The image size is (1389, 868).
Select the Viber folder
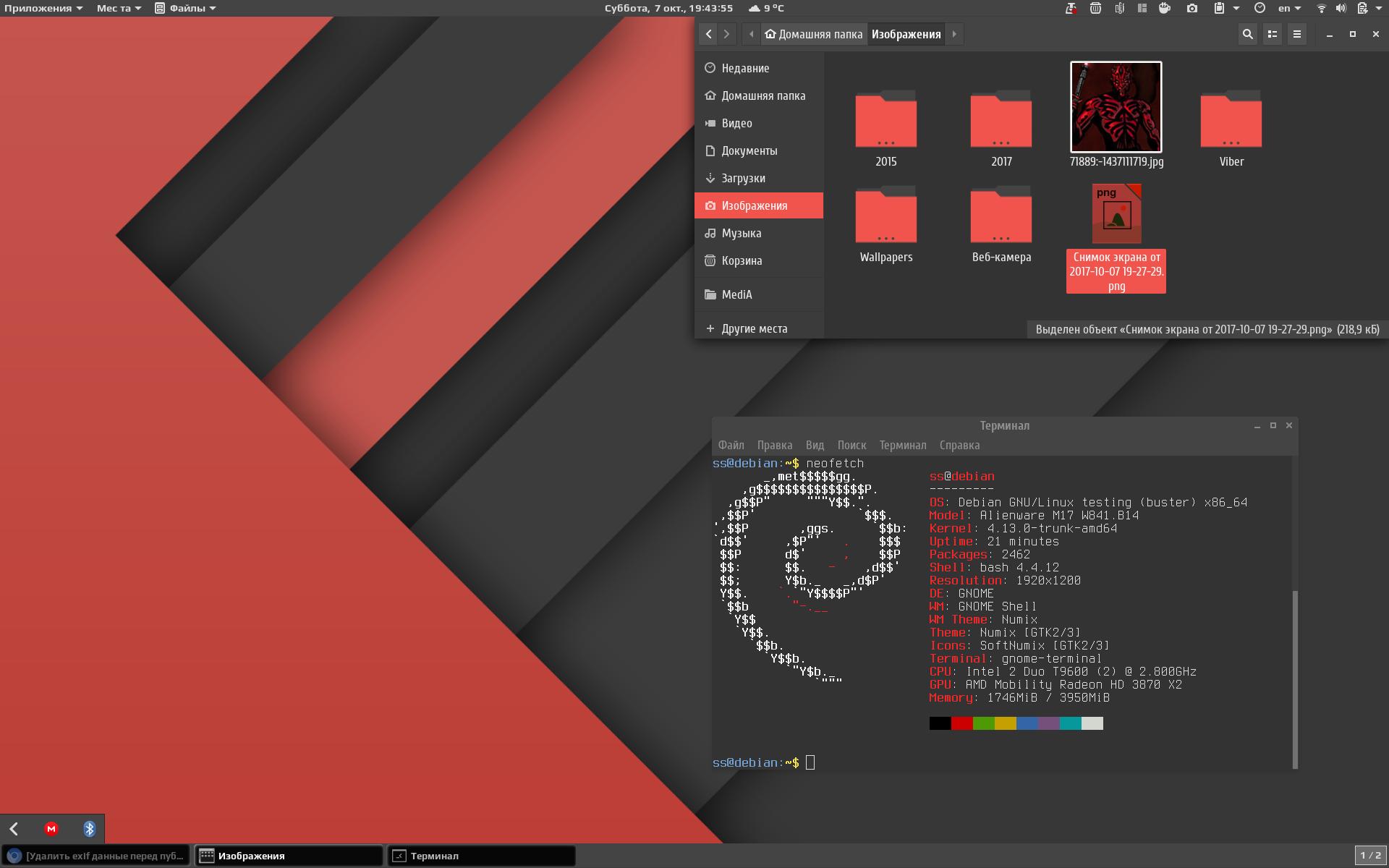click(x=1231, y=129)
